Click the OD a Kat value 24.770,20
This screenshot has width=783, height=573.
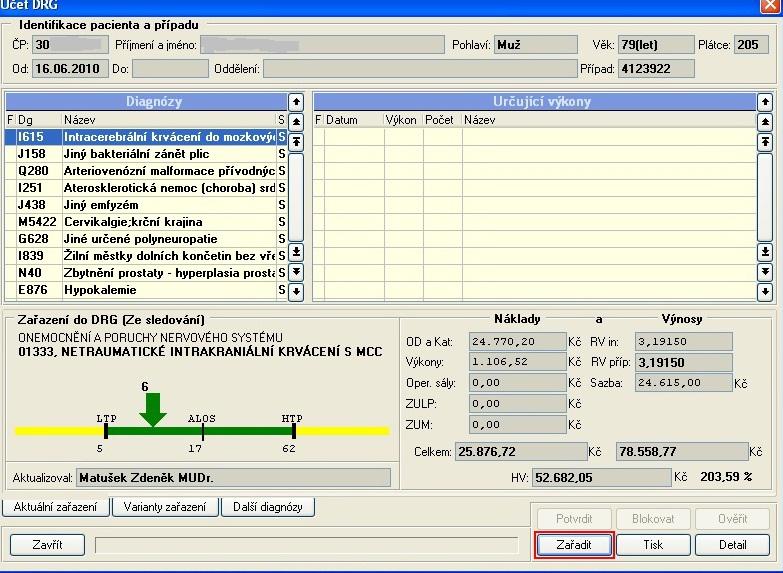point(517,342)
